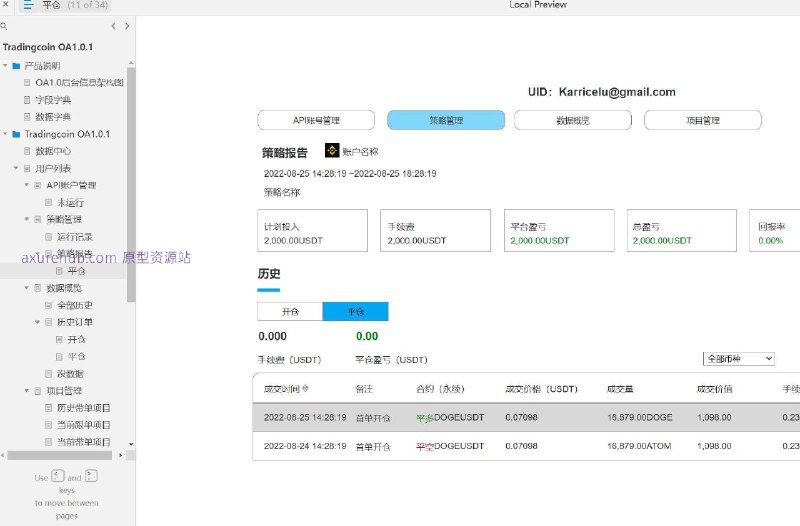Go to next page with right chevron
The image size is (800, 526).
click(127, 26)
